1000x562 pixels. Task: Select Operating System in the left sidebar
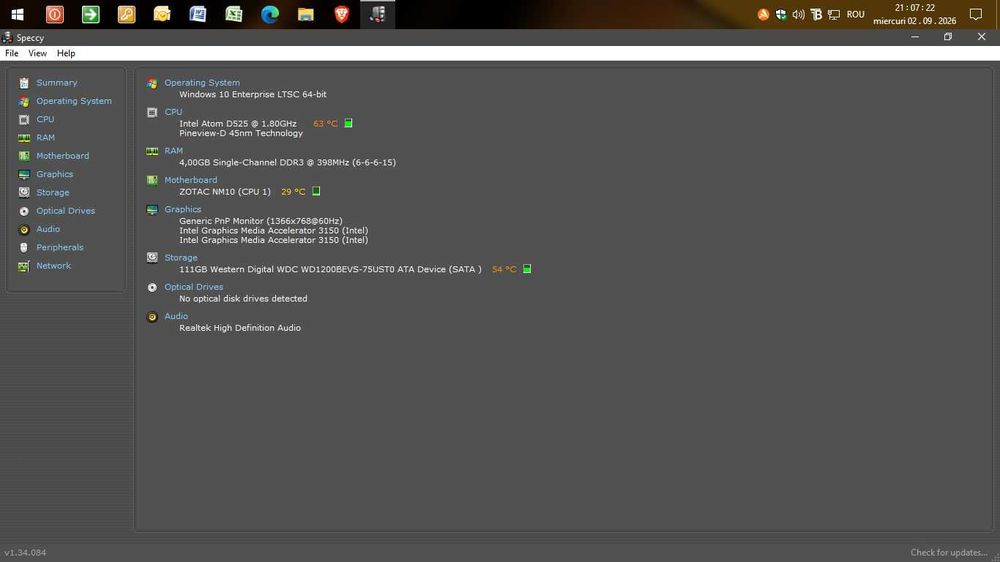click(x=74, y=101)
